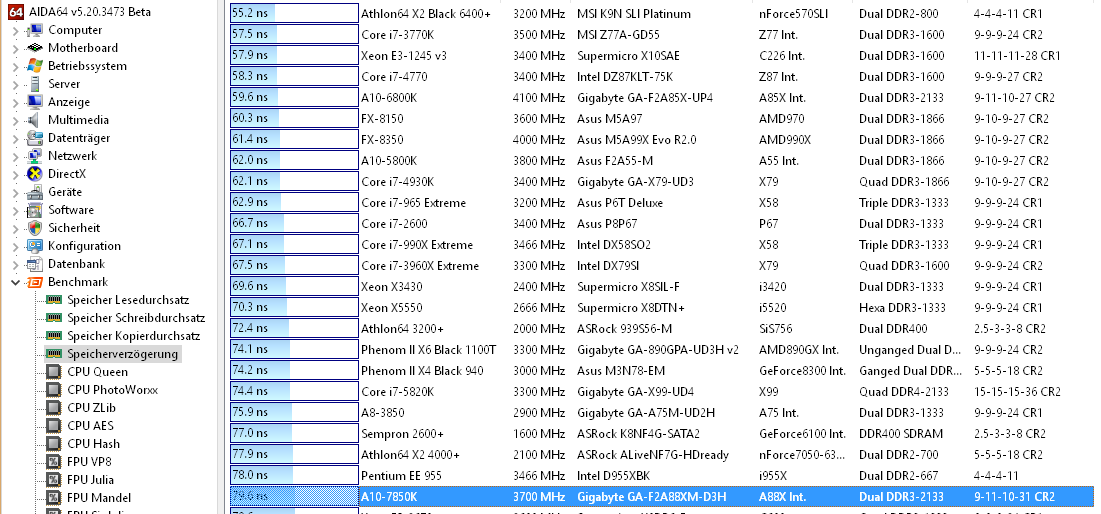Open the FPU Mandel benchmark
This screenshot has height=514, width=1101.
click(99, 498)
